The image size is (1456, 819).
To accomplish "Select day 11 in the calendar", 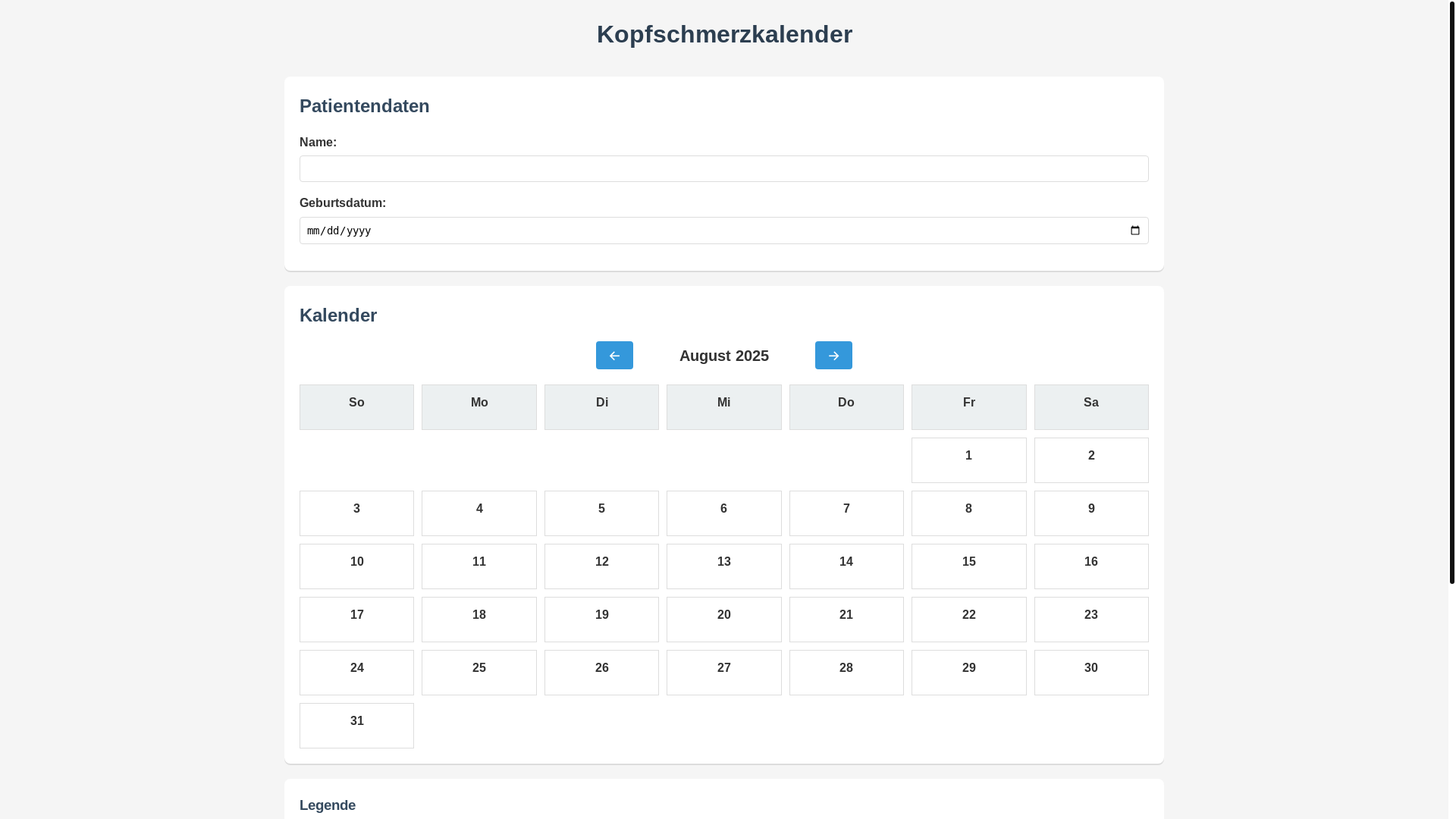I will point(479,566).
